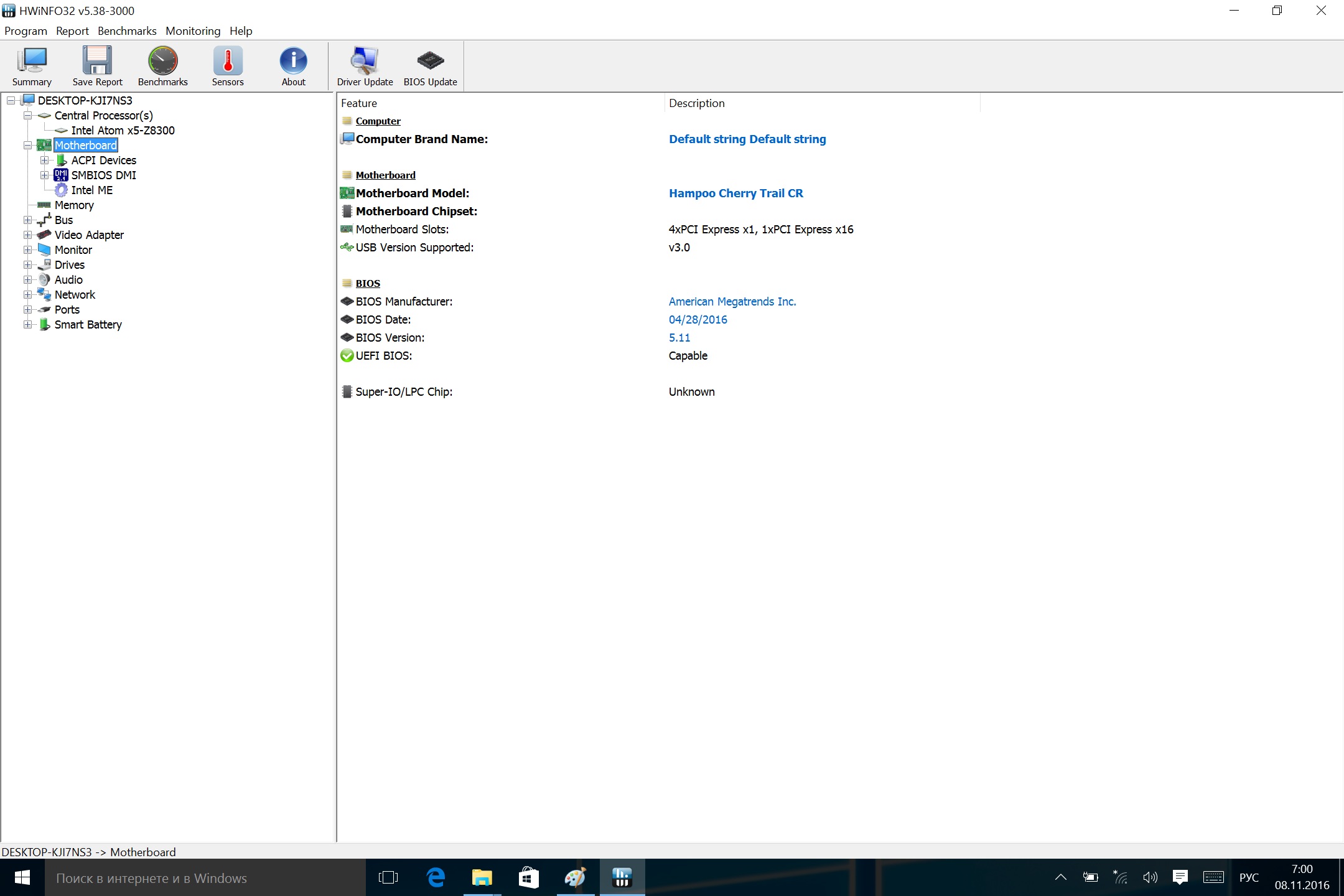Expand the Video Adapter node

click(x=27, y=235)
